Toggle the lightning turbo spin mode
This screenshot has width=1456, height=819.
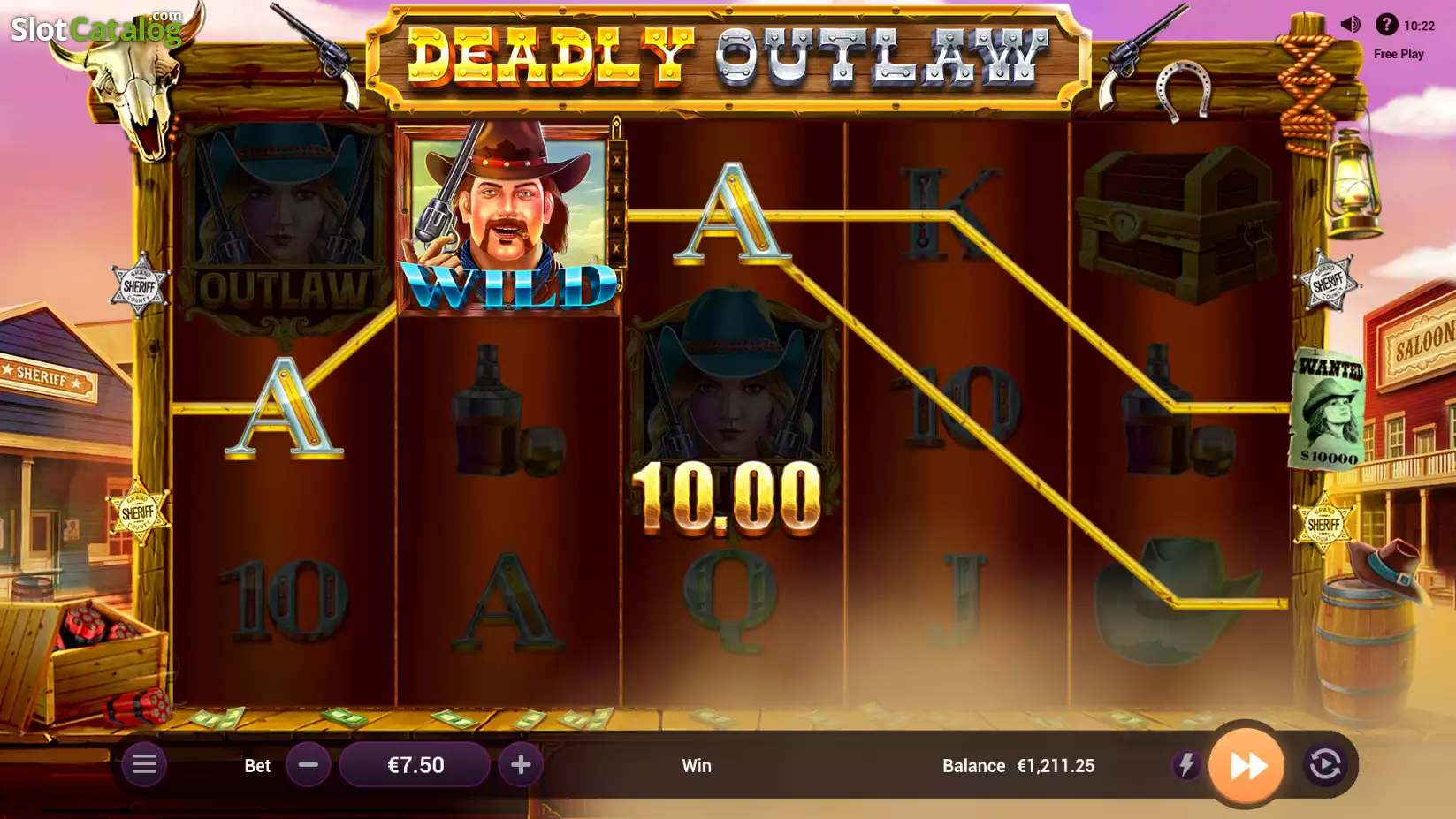tap(1186, 765)
